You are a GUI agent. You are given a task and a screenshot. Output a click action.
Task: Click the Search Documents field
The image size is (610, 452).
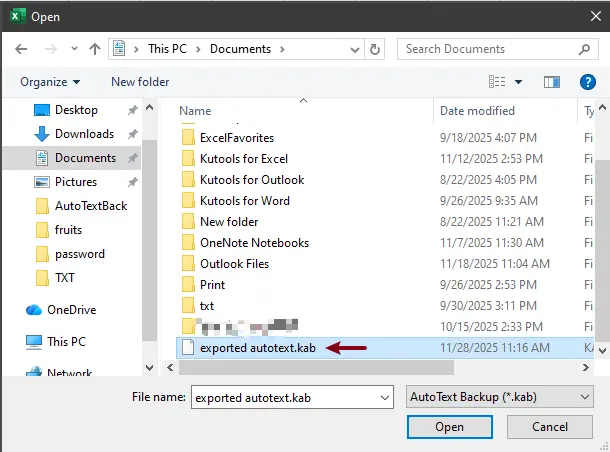point(490,48)
